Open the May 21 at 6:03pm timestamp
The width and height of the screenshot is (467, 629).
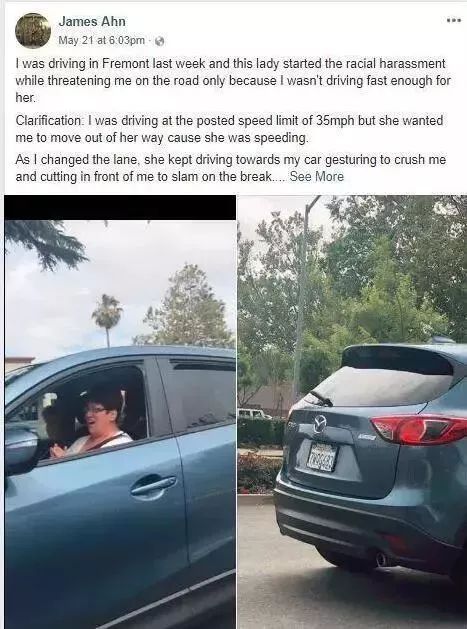click(102, 40)
